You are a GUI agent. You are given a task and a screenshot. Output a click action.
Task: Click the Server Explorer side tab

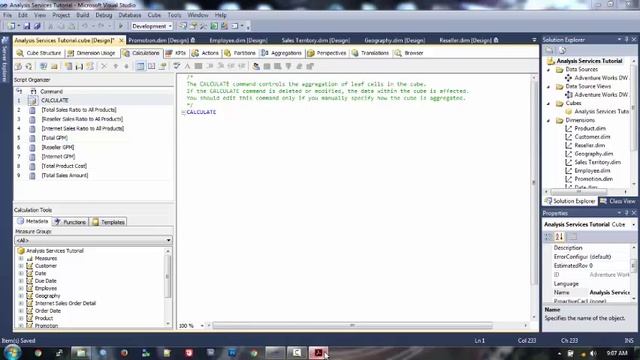point(4,59)
